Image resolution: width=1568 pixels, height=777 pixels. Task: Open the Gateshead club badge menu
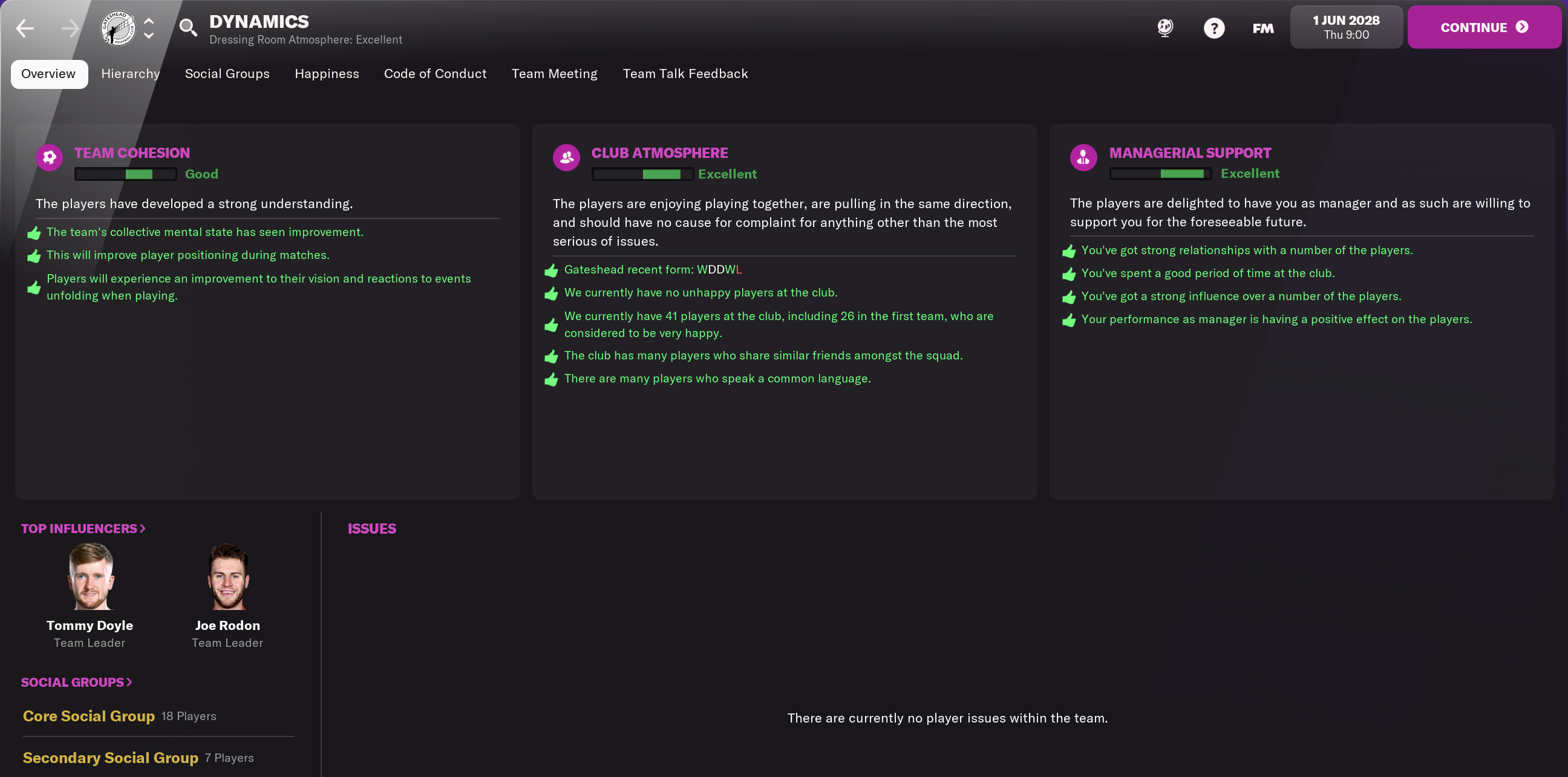(118, 28)
